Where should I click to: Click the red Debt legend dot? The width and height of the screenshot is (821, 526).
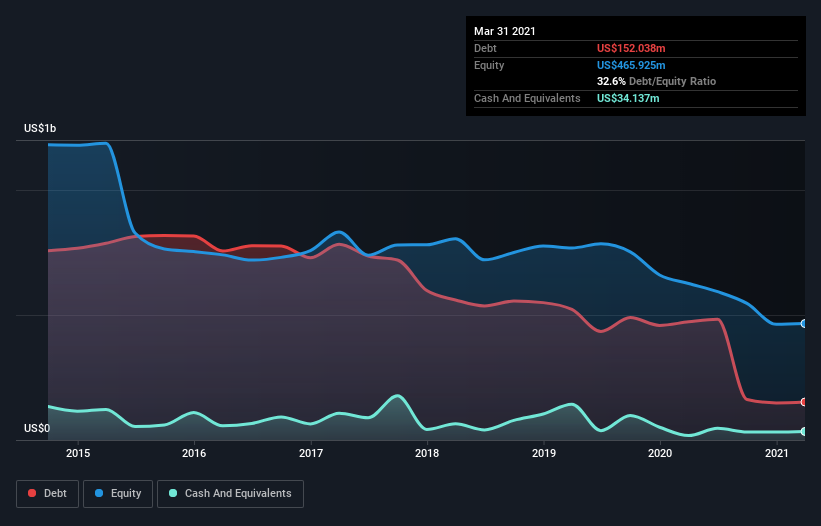[x=32, y=493]
